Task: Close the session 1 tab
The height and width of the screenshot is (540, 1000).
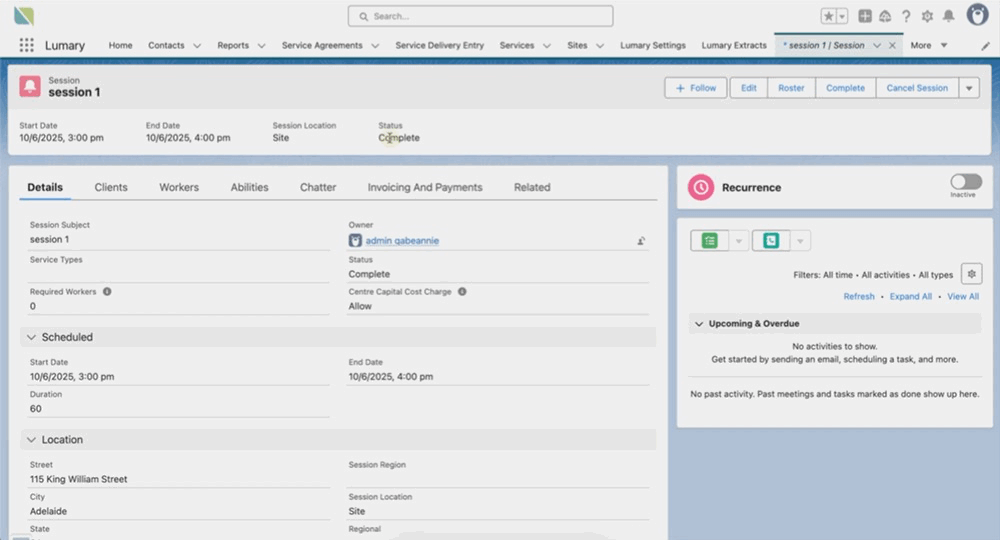Action: coord(892,45)
